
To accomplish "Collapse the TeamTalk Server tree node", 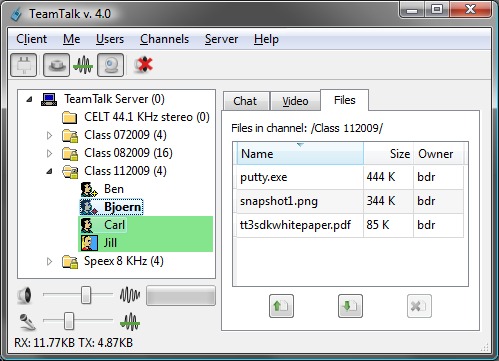I will coord(30,99).
